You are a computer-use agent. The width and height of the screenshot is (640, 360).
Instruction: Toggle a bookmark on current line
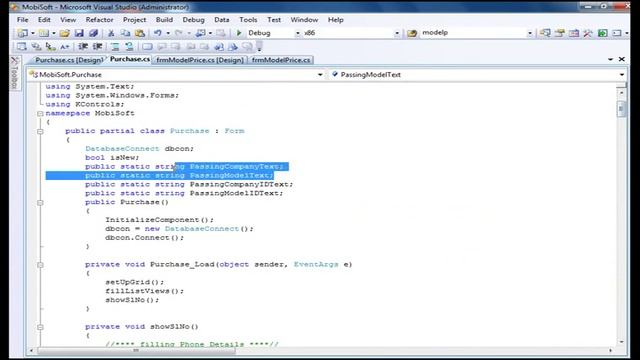click(x=147, y=47)
